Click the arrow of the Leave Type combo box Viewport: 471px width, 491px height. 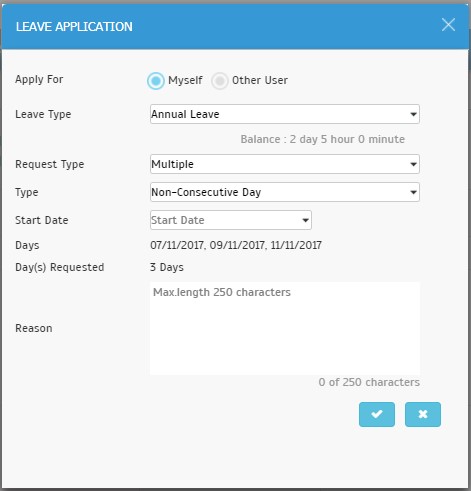[413, 114]
